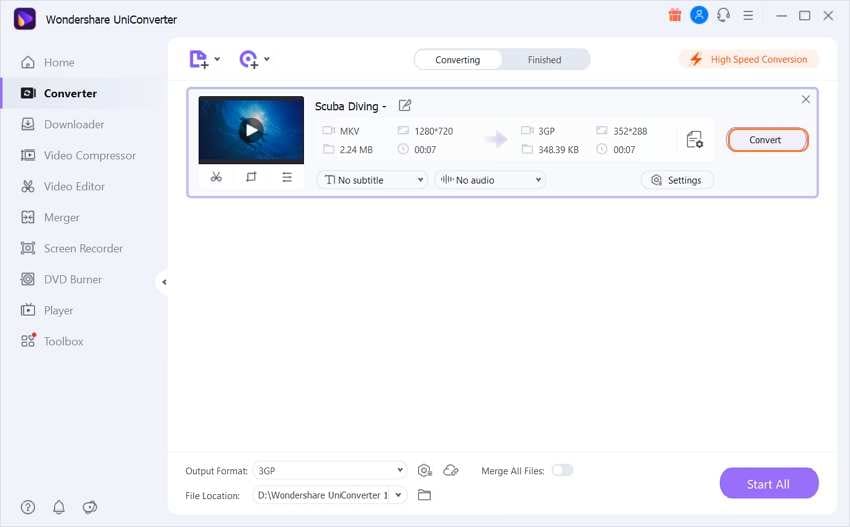Image resolution: width=850 pixels, height=527 pixels.
Task: Open output file settings icon beside Convert
Action: [694, 140]
